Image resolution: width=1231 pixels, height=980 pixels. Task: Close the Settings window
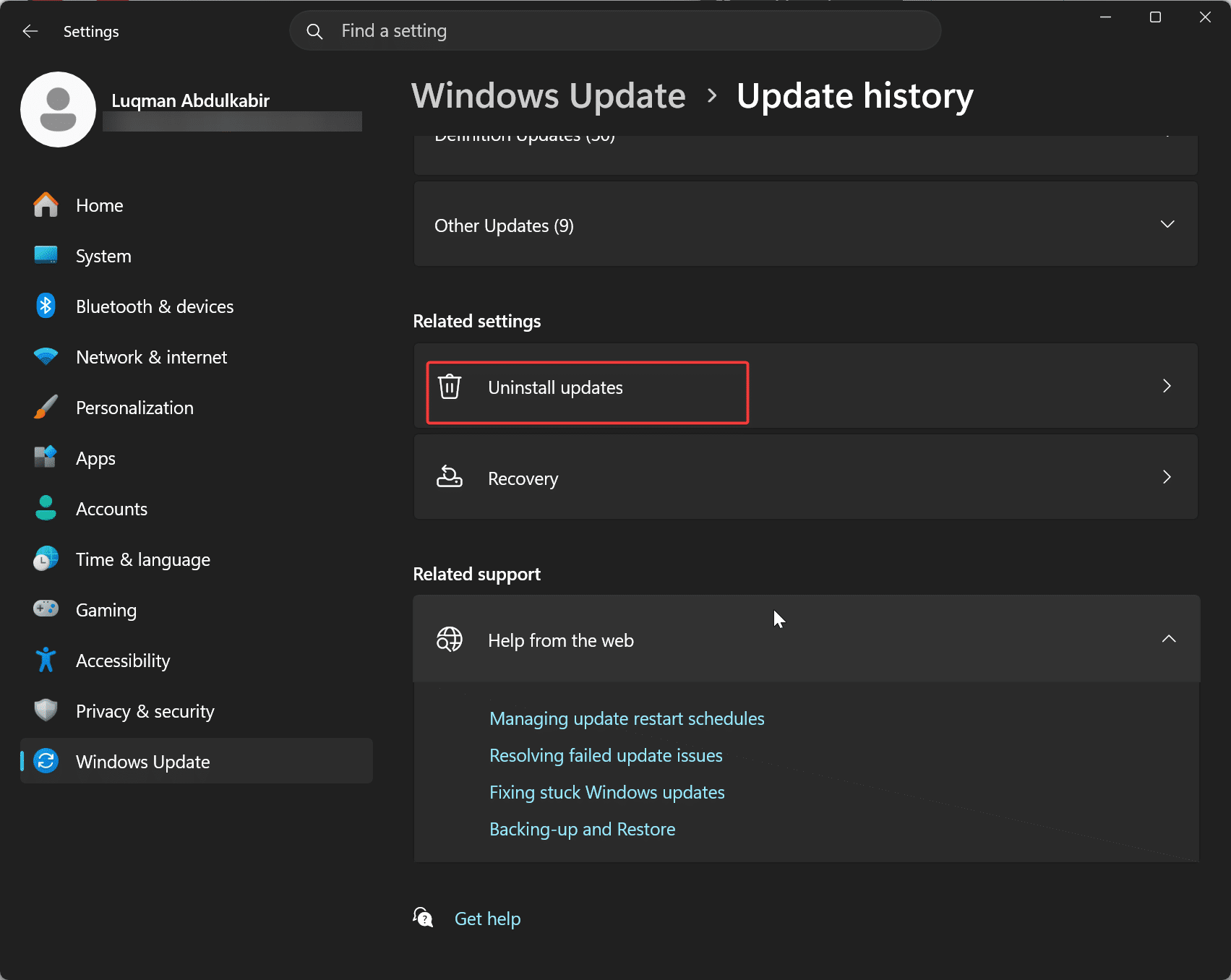(x=1205, y=17)
